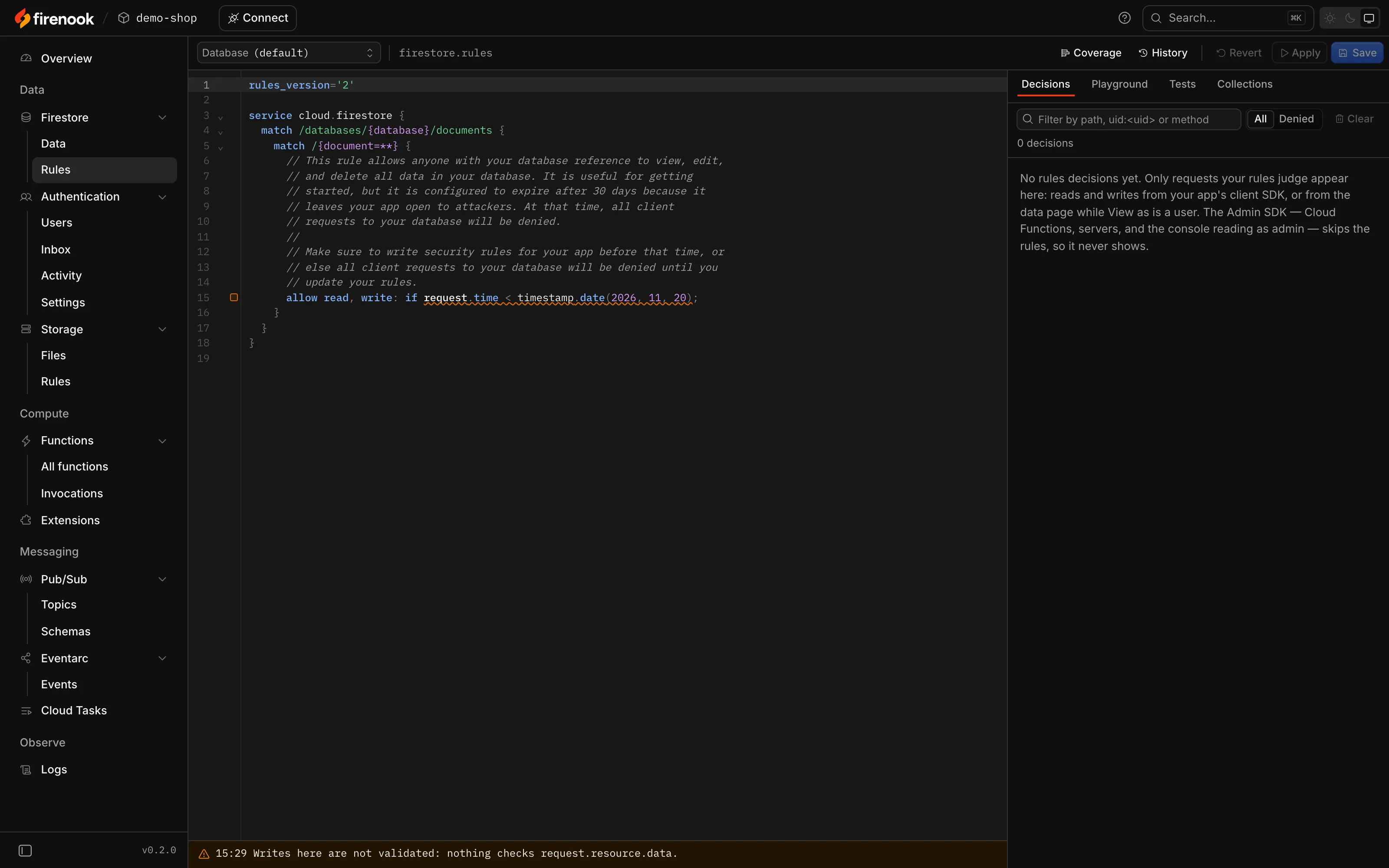The height and width of the screenshot is (868, 1389).
Task: Select the Decisions tab
Action: click(x=1045, y=84)
